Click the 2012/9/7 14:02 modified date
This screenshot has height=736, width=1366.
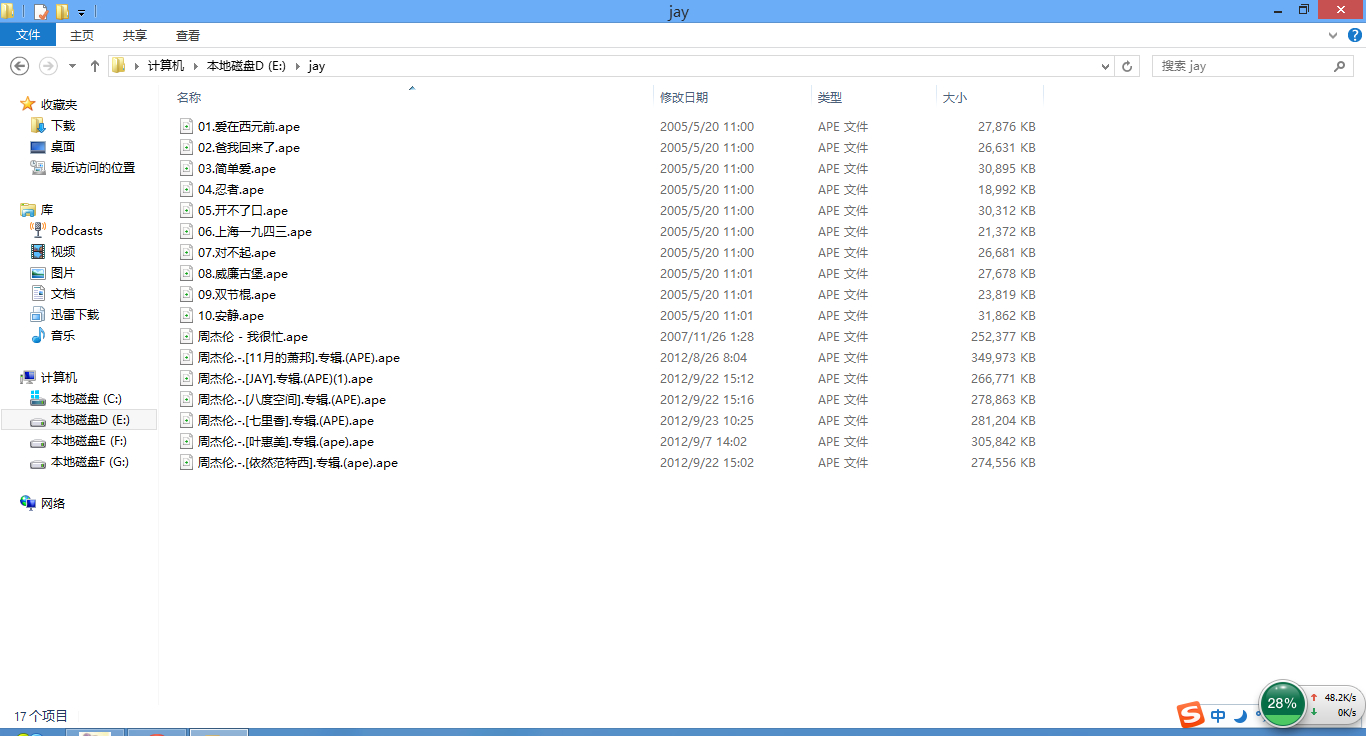click(703, 442)
